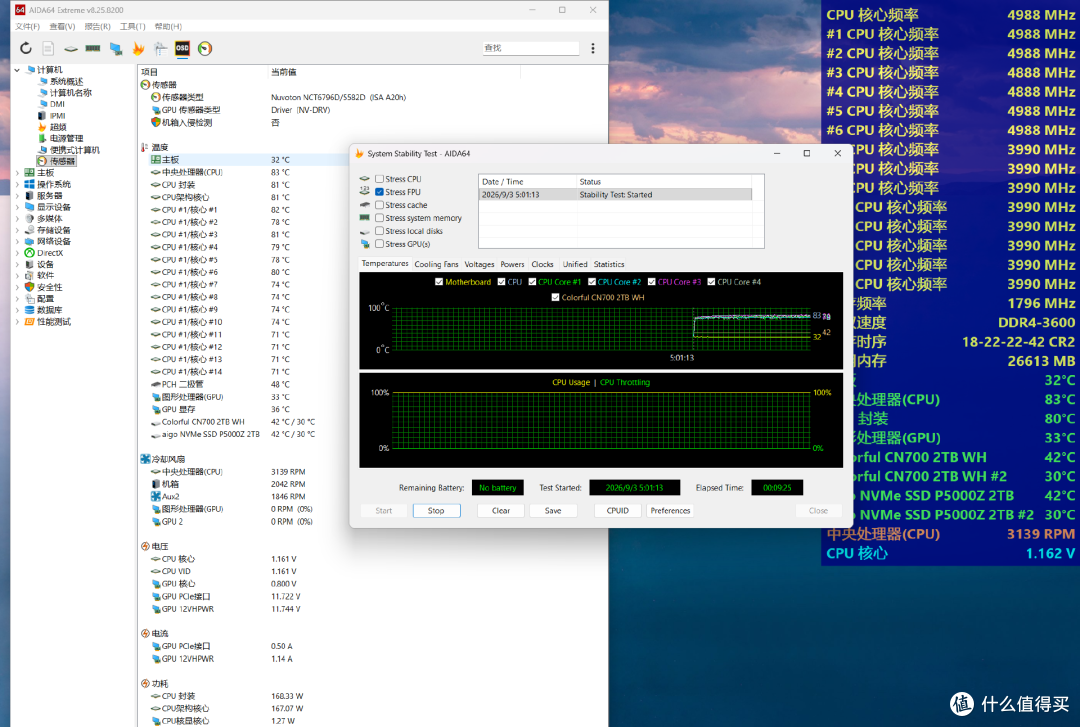Switch to the Cooling Fans tab
The width and height of the screenshot is (1080, 727).
(436, 264)
